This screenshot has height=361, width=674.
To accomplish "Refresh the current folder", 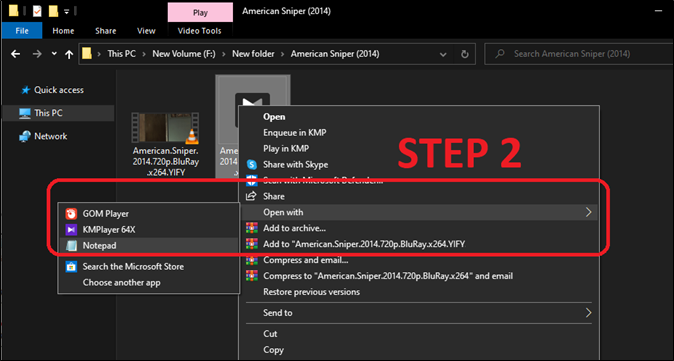I will (464, 54).
